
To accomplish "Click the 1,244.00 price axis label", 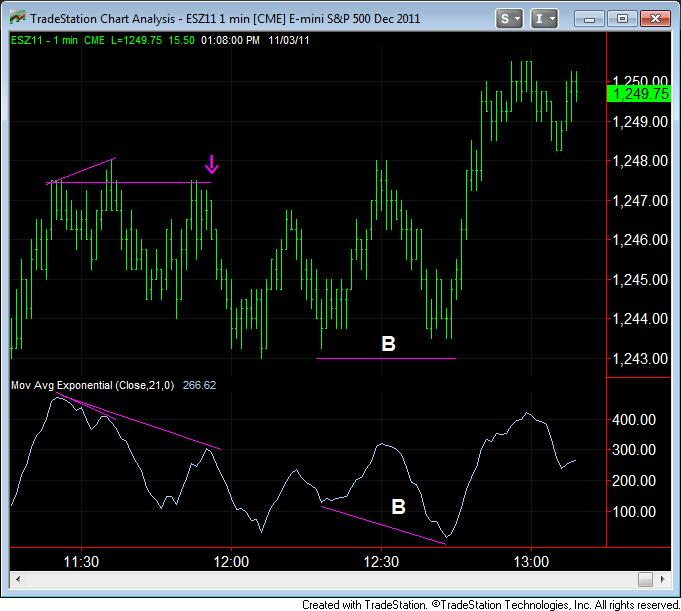I will [640, 319].
